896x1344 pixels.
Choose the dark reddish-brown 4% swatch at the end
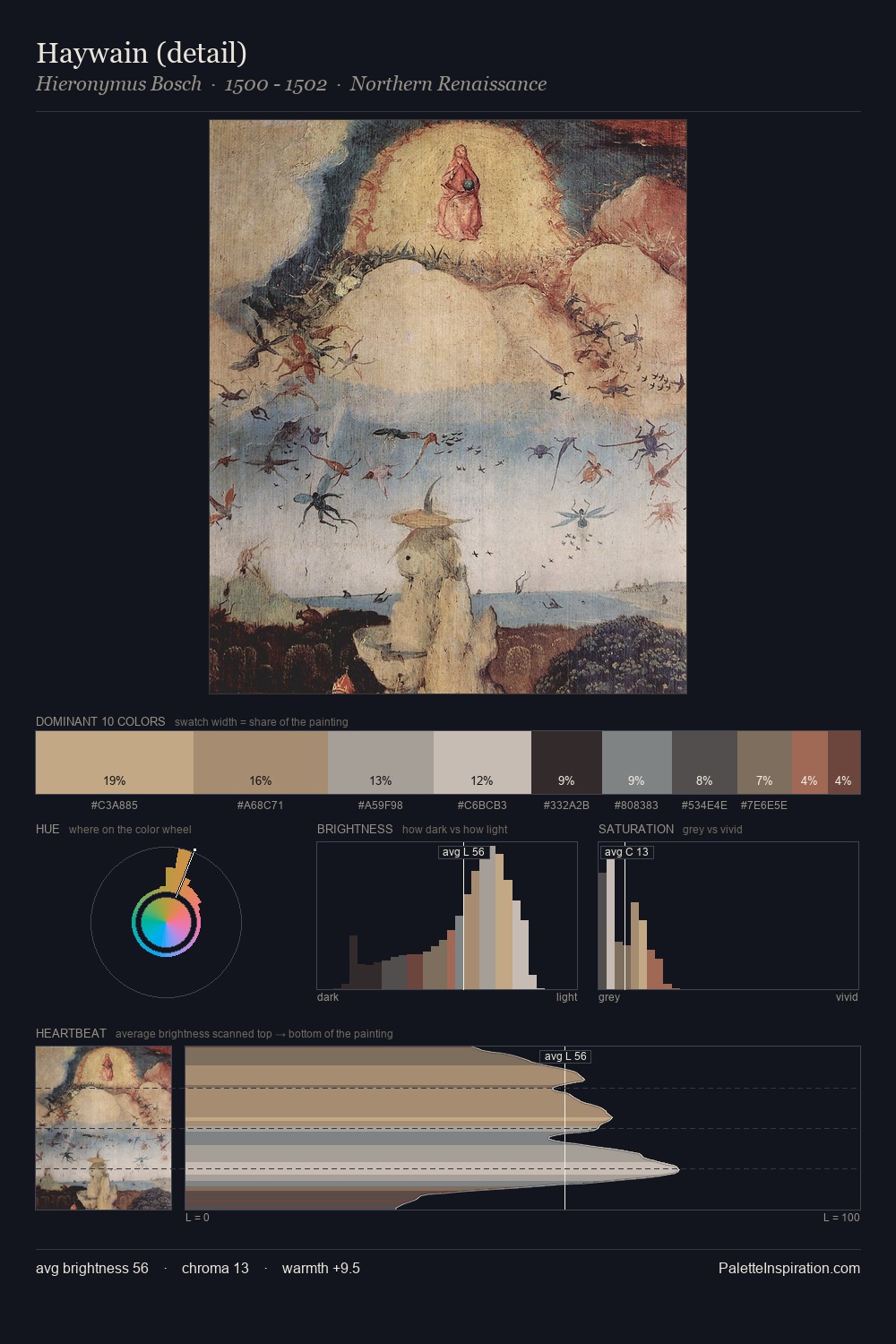coord(844,762)
